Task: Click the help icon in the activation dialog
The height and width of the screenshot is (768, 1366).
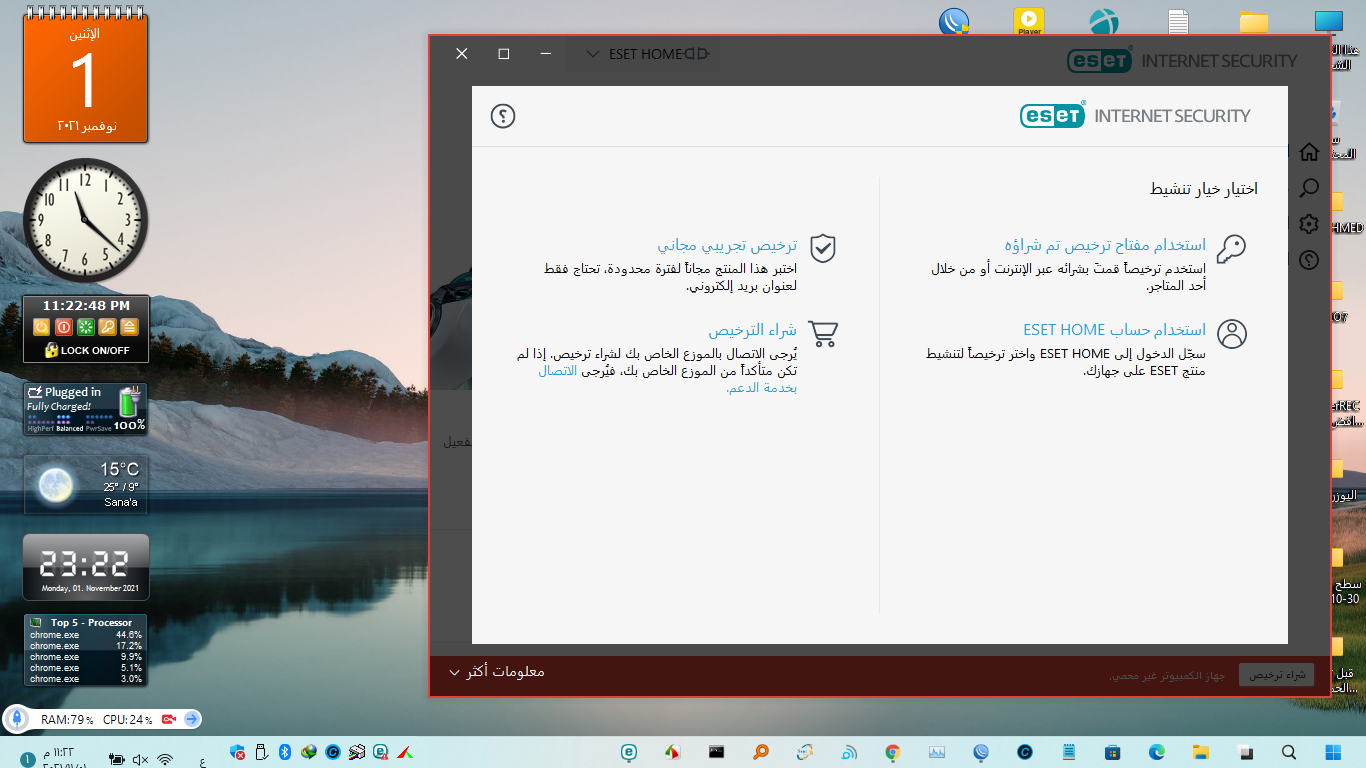Action: 503,116
